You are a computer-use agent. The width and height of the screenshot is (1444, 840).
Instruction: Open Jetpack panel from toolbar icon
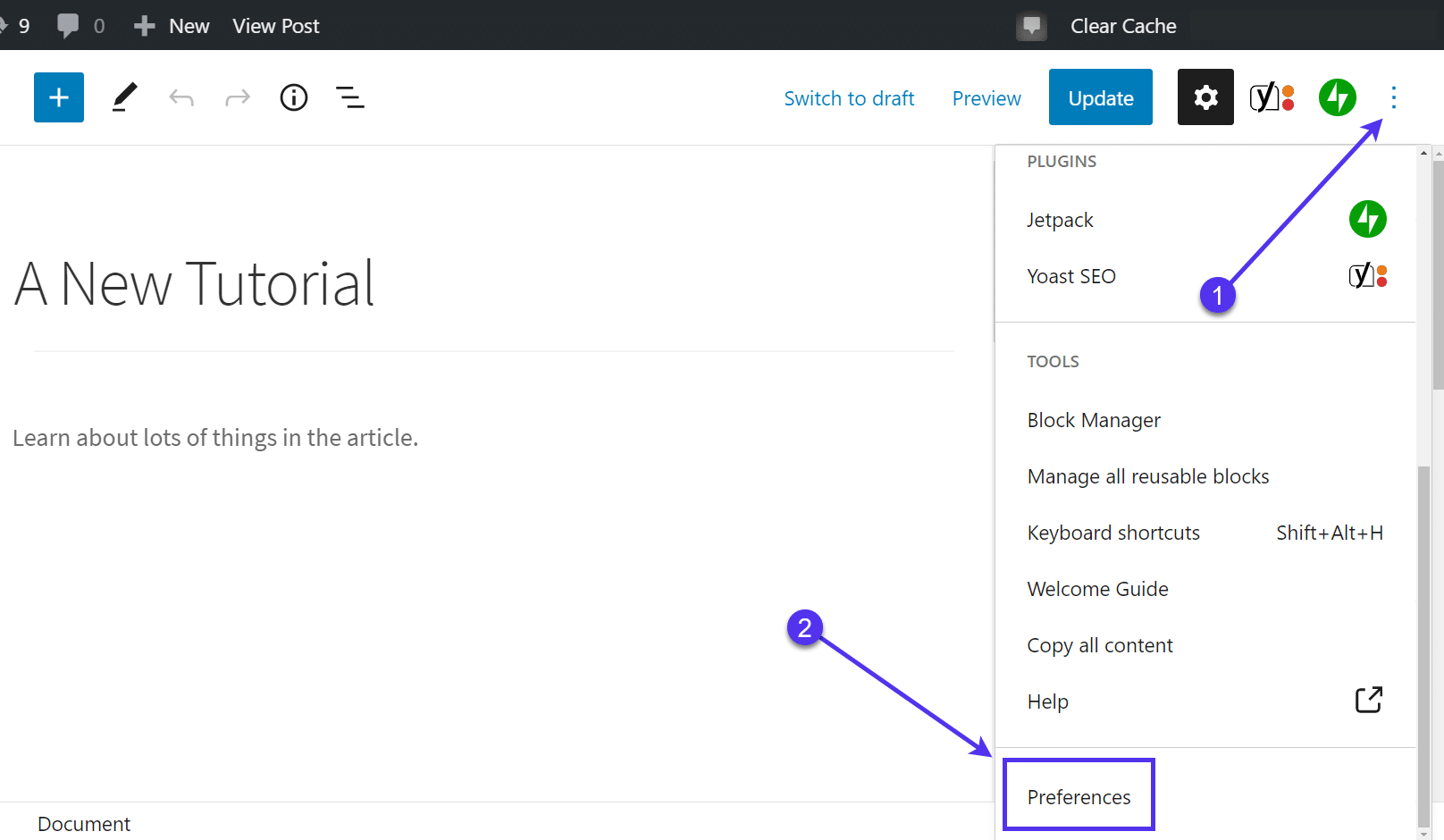pos(1337,97)
